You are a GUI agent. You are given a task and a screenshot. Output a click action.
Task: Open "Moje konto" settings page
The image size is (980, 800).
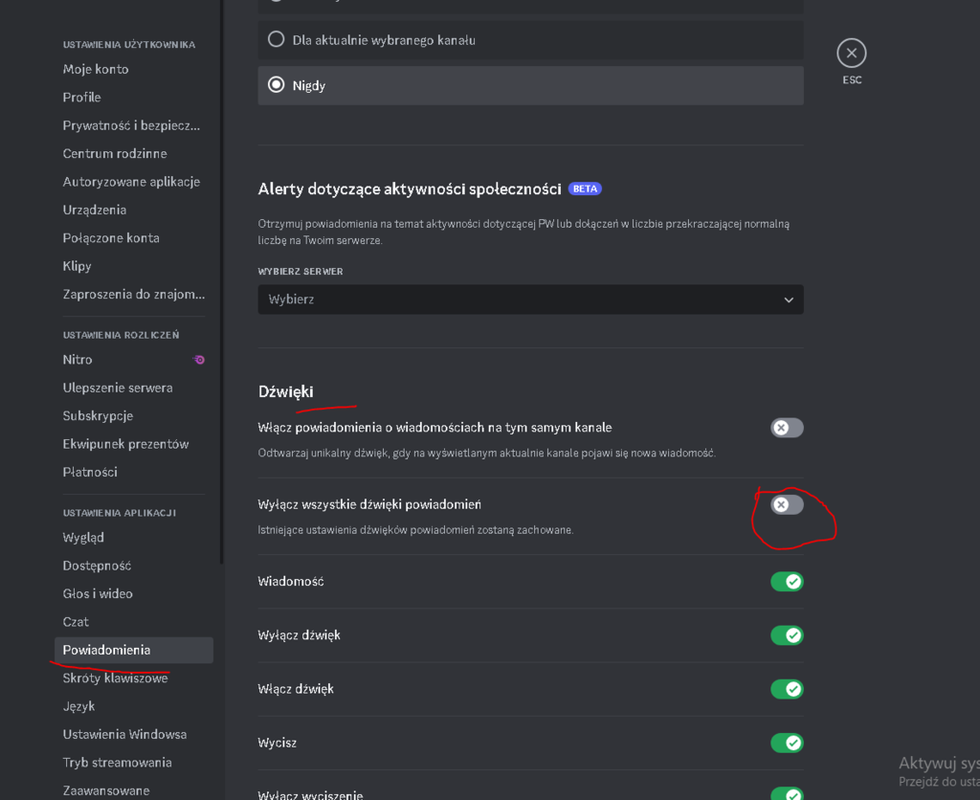pyautogui.click(x=96, y=69)
